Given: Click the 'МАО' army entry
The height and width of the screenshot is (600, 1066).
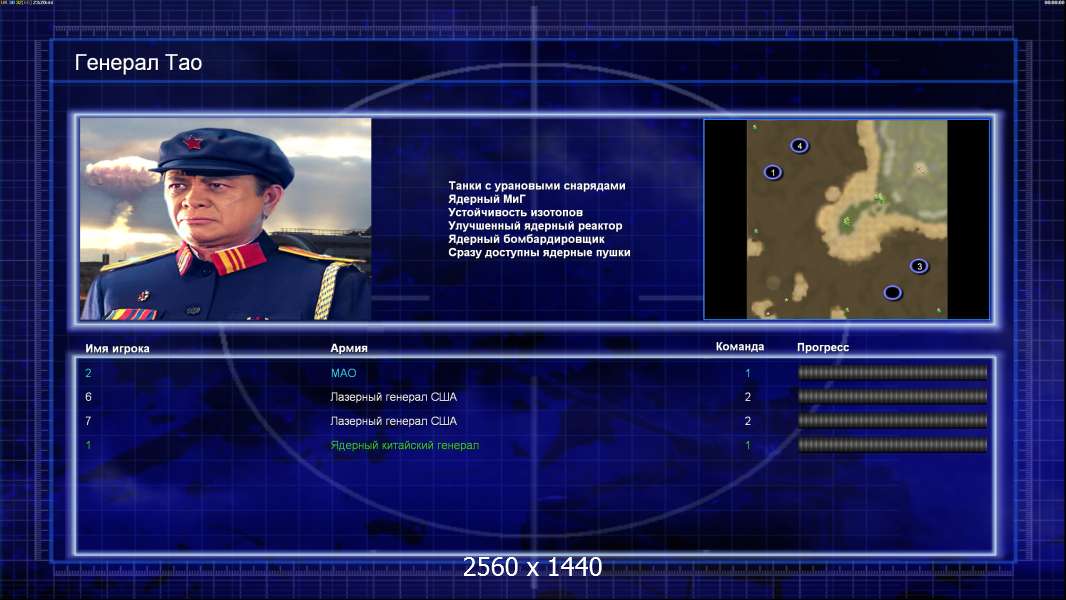Looking at the screenshot, I should click(x=343, y=373).
